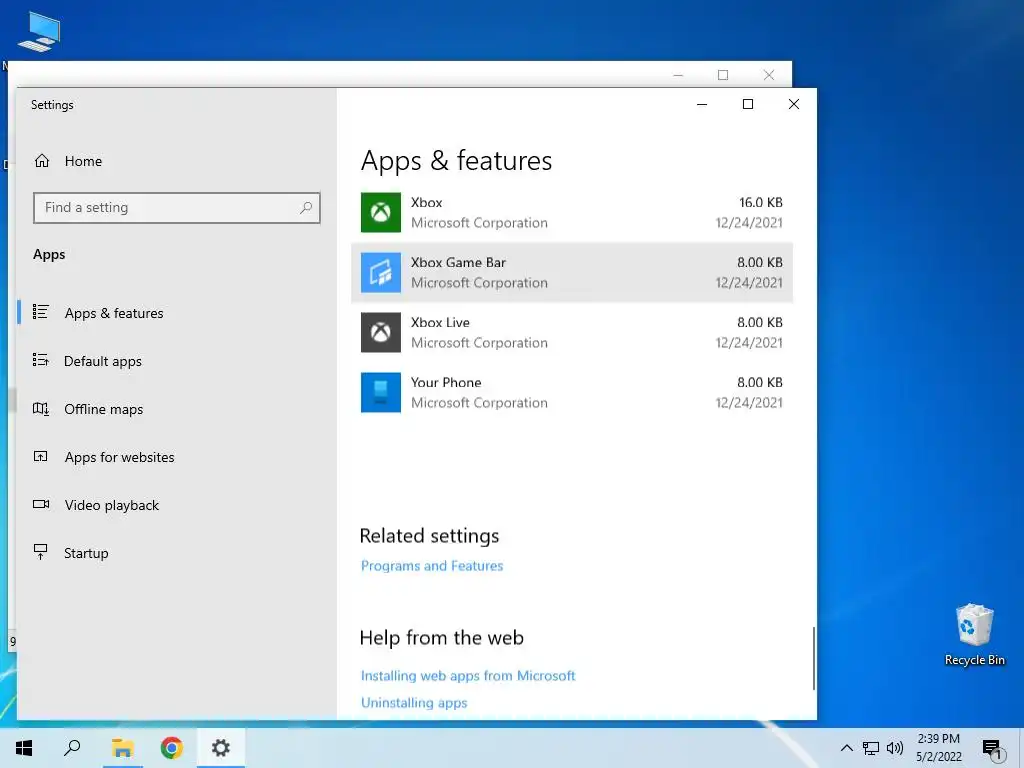This screenshot has width=1024, height=768.
Task: Click the Default apps sidebar icon
Action: (x=40, y=360)
